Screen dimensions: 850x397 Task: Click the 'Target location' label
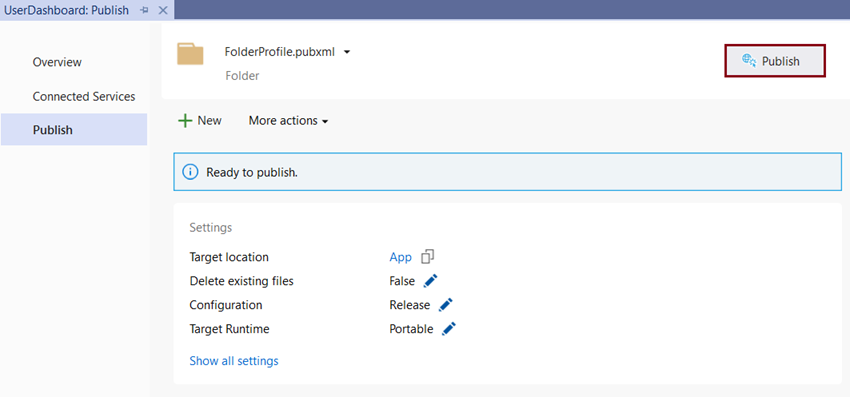pyautogui.click(x=229, y=257)
